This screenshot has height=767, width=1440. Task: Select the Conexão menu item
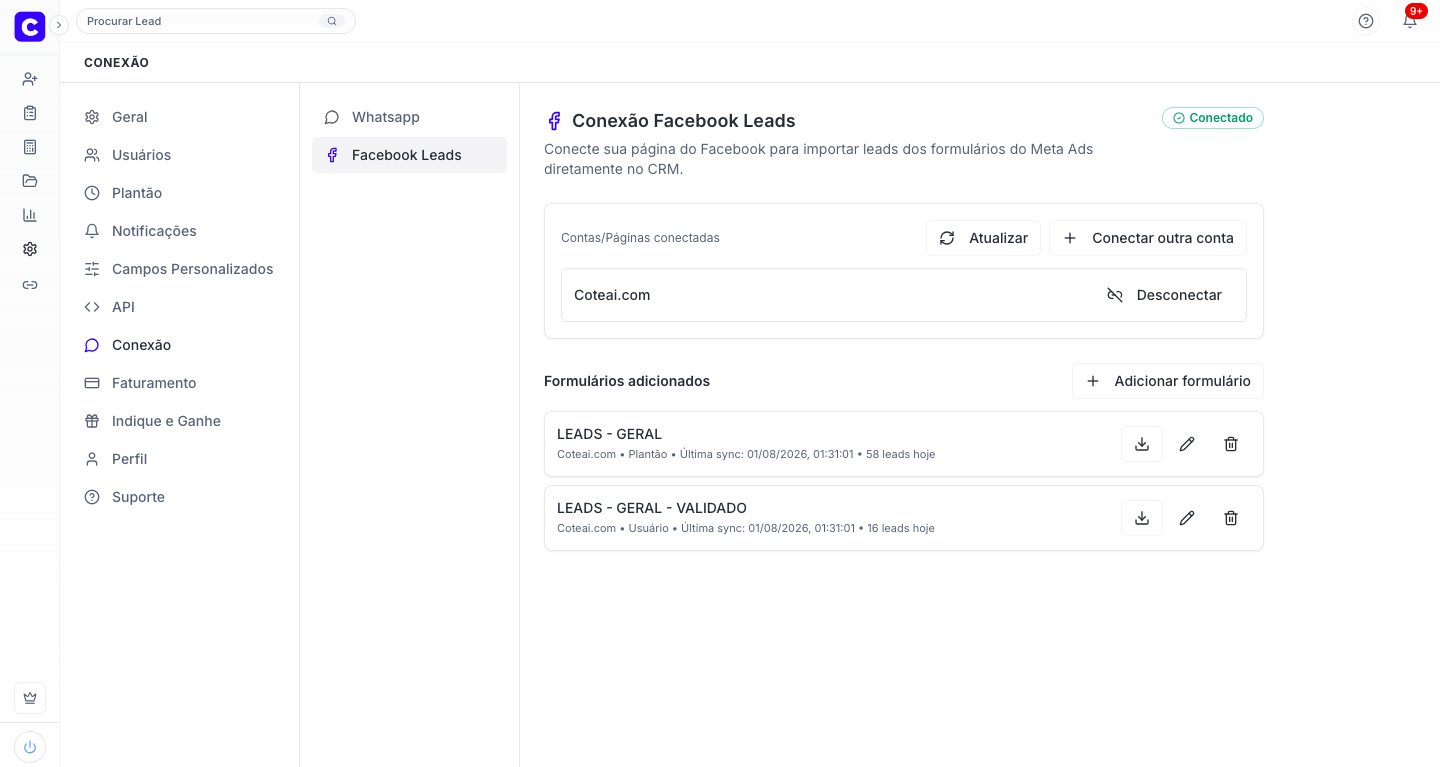pyautogui.click(x=180, y=345)
